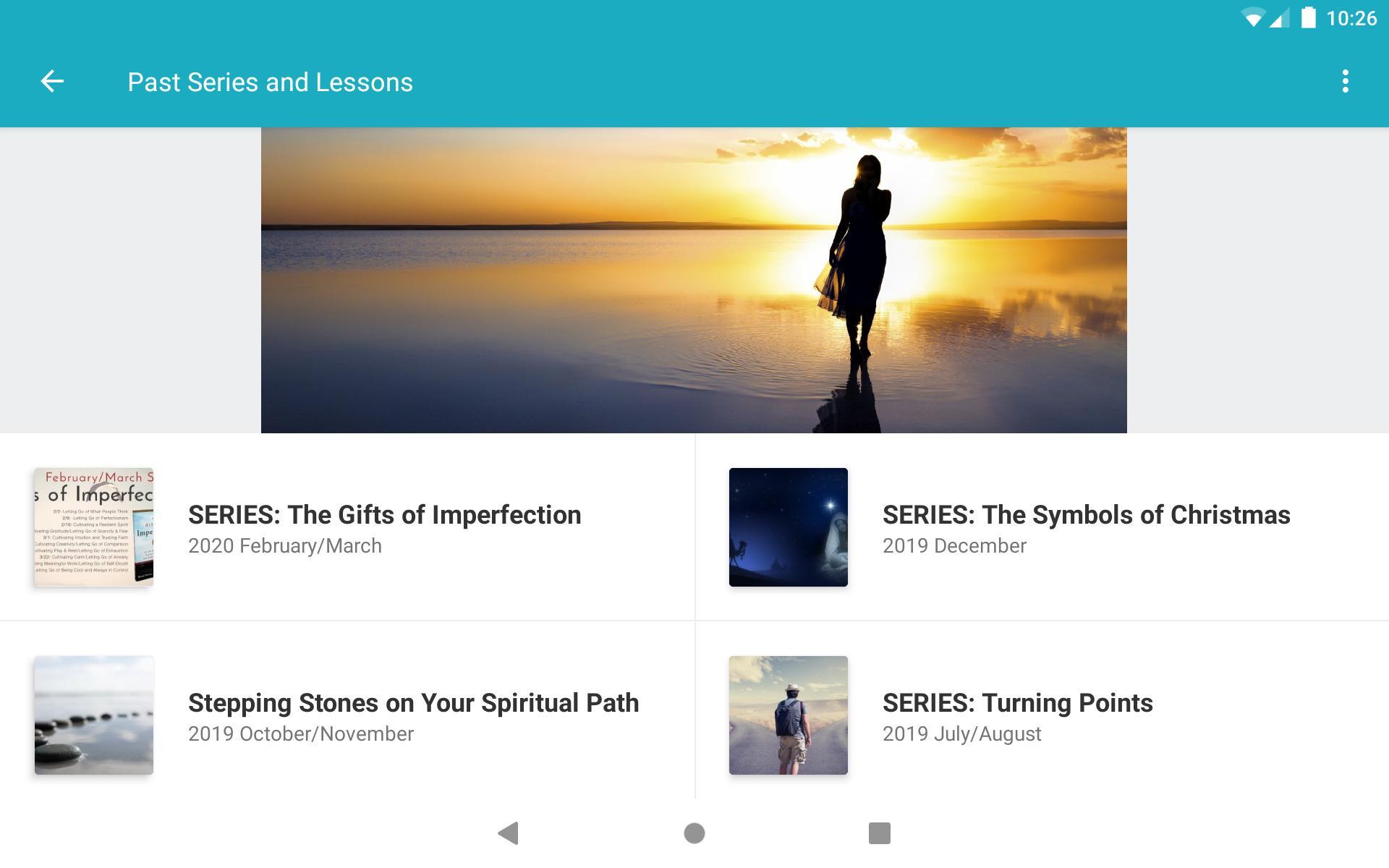Open Turning Points hiker thumbnail
This screenshot has width=1389, height=868.
pos(789,715)
